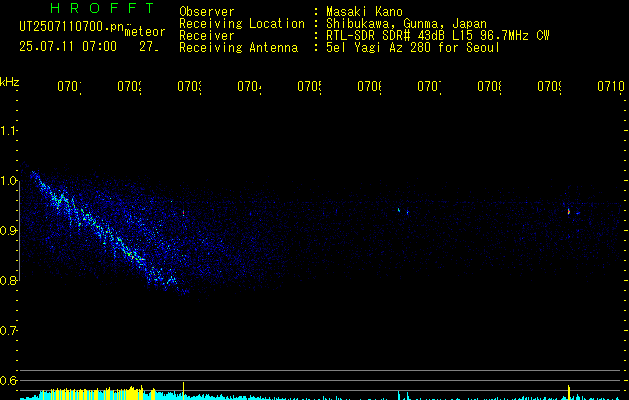Click the 0.6 kHz axis tick label

tap(8, 380)
